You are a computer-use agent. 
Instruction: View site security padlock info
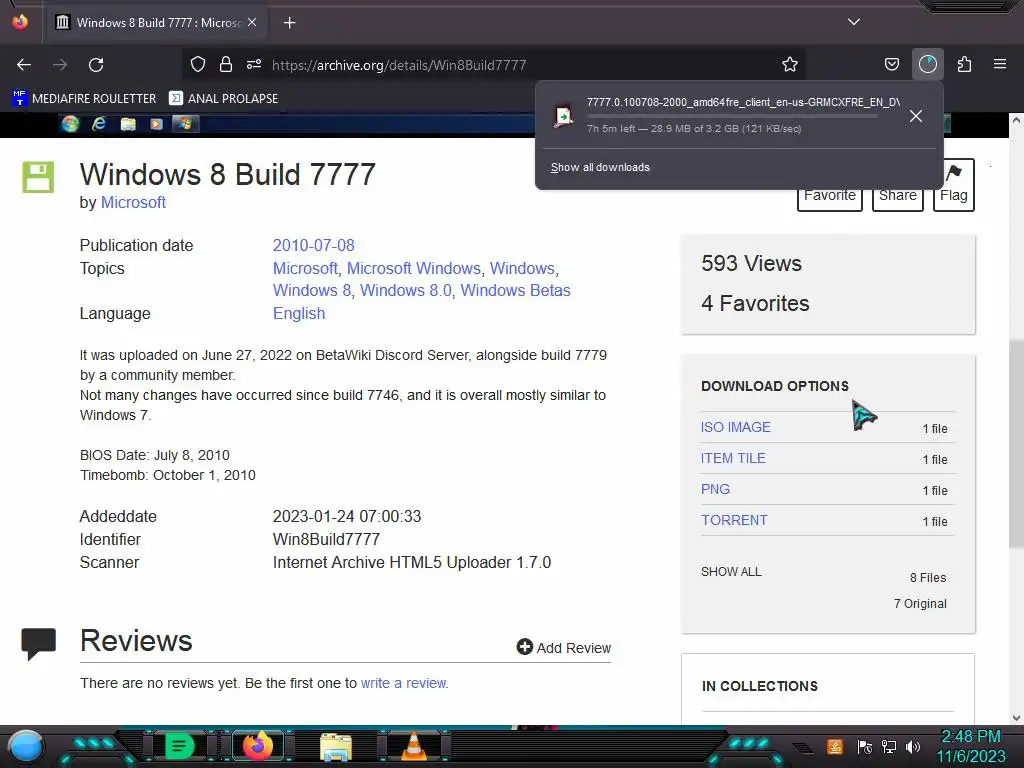tap(226, 65)
